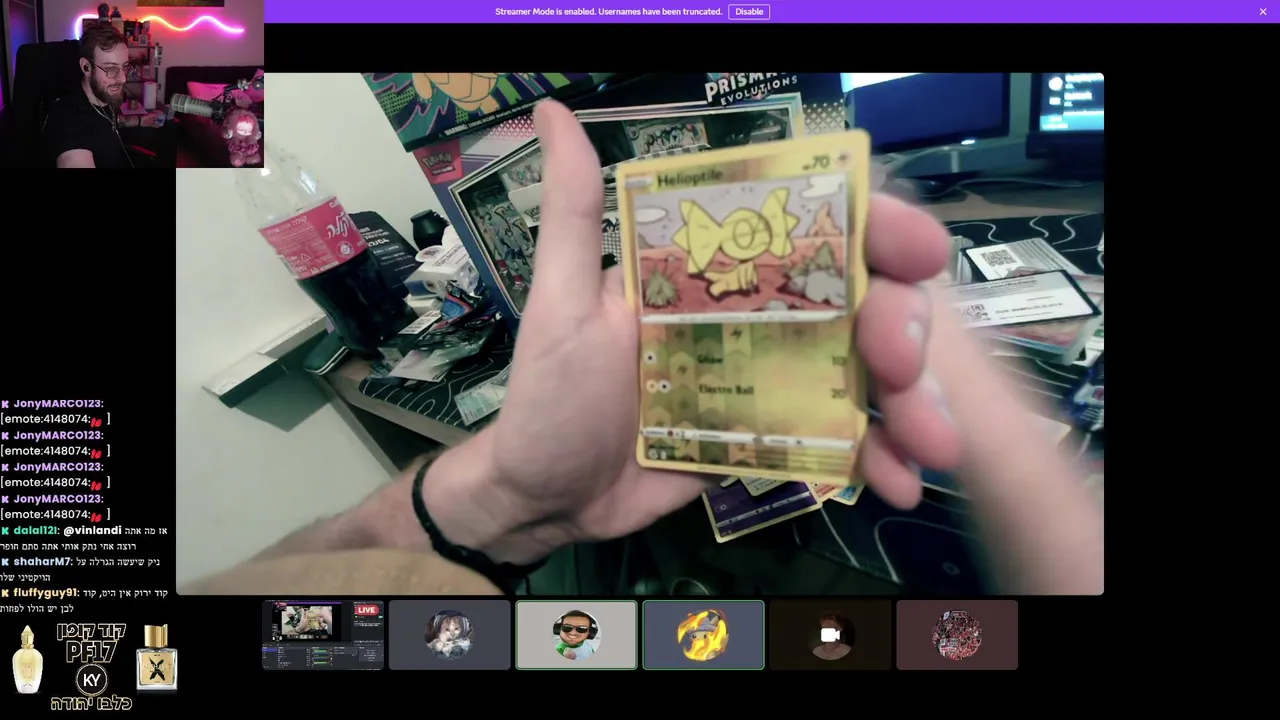1280x720 pixels.
Task: Click the Kick badge beside fluffyguy91
Action: coord(5,593)
